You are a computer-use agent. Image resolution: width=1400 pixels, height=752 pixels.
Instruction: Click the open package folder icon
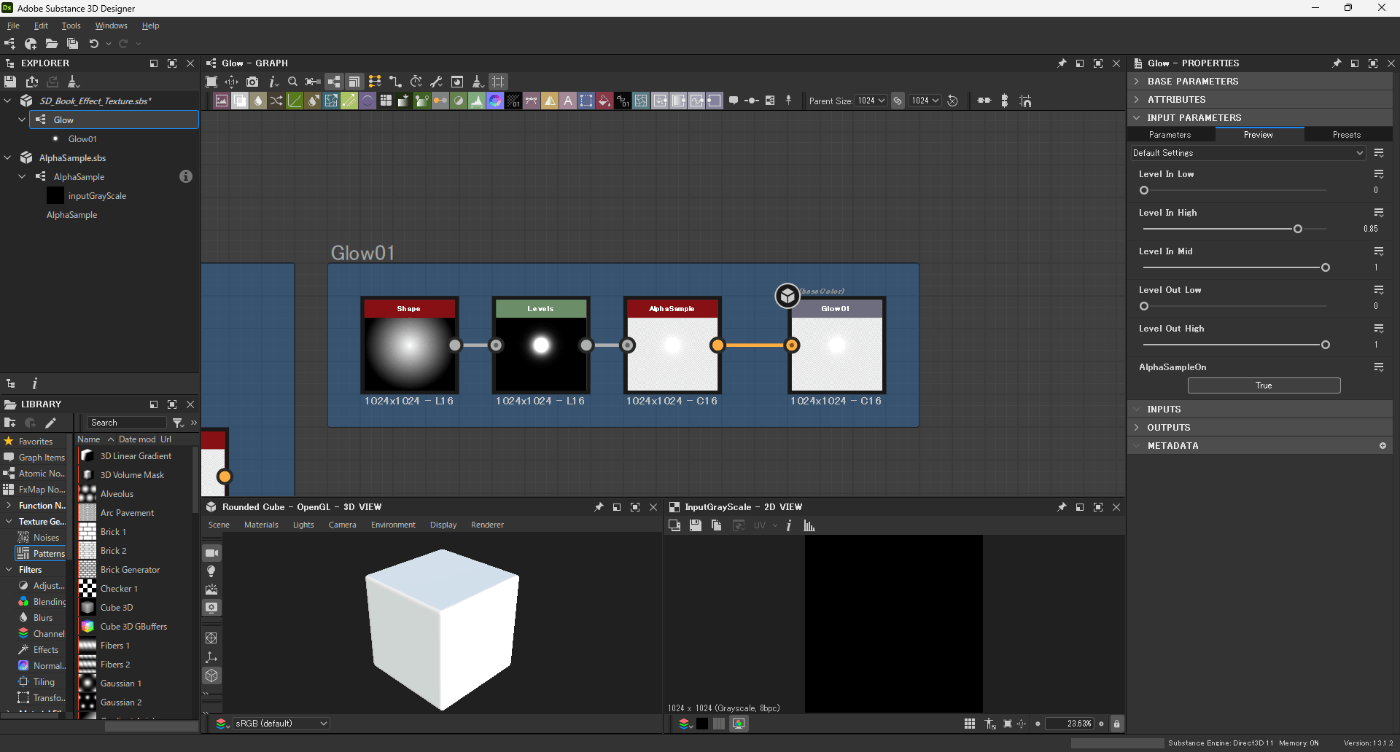click(x=51, y=44)
